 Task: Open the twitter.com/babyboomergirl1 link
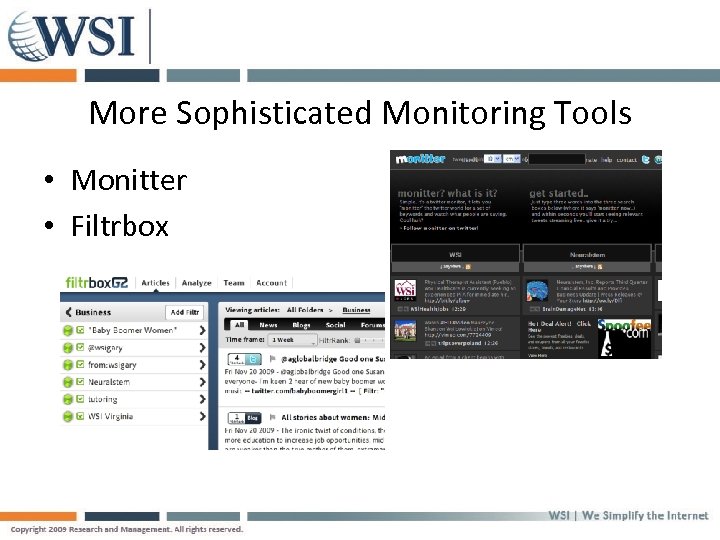click(297, 391)
